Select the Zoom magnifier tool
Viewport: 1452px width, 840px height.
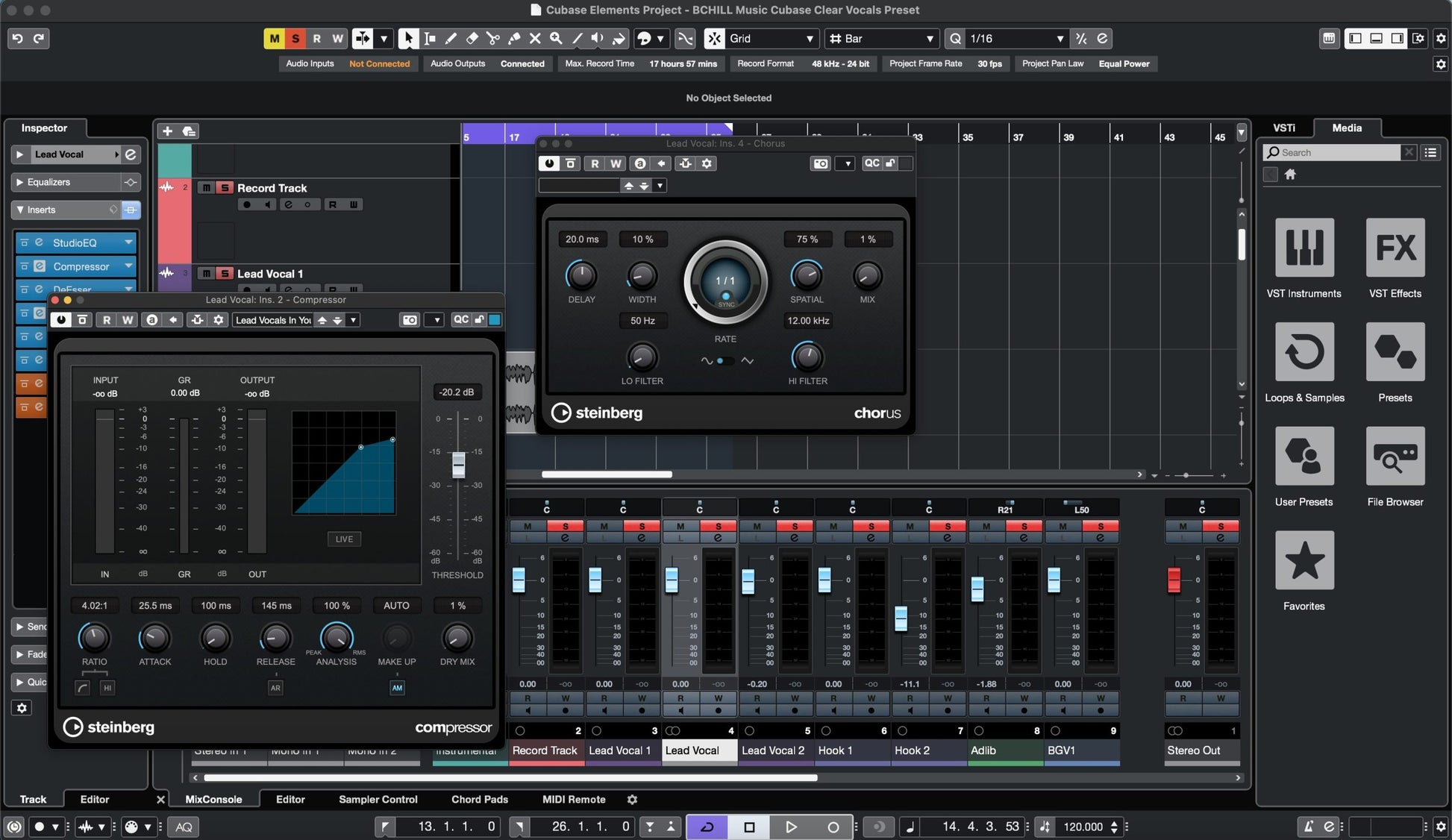tap(556, 38)
